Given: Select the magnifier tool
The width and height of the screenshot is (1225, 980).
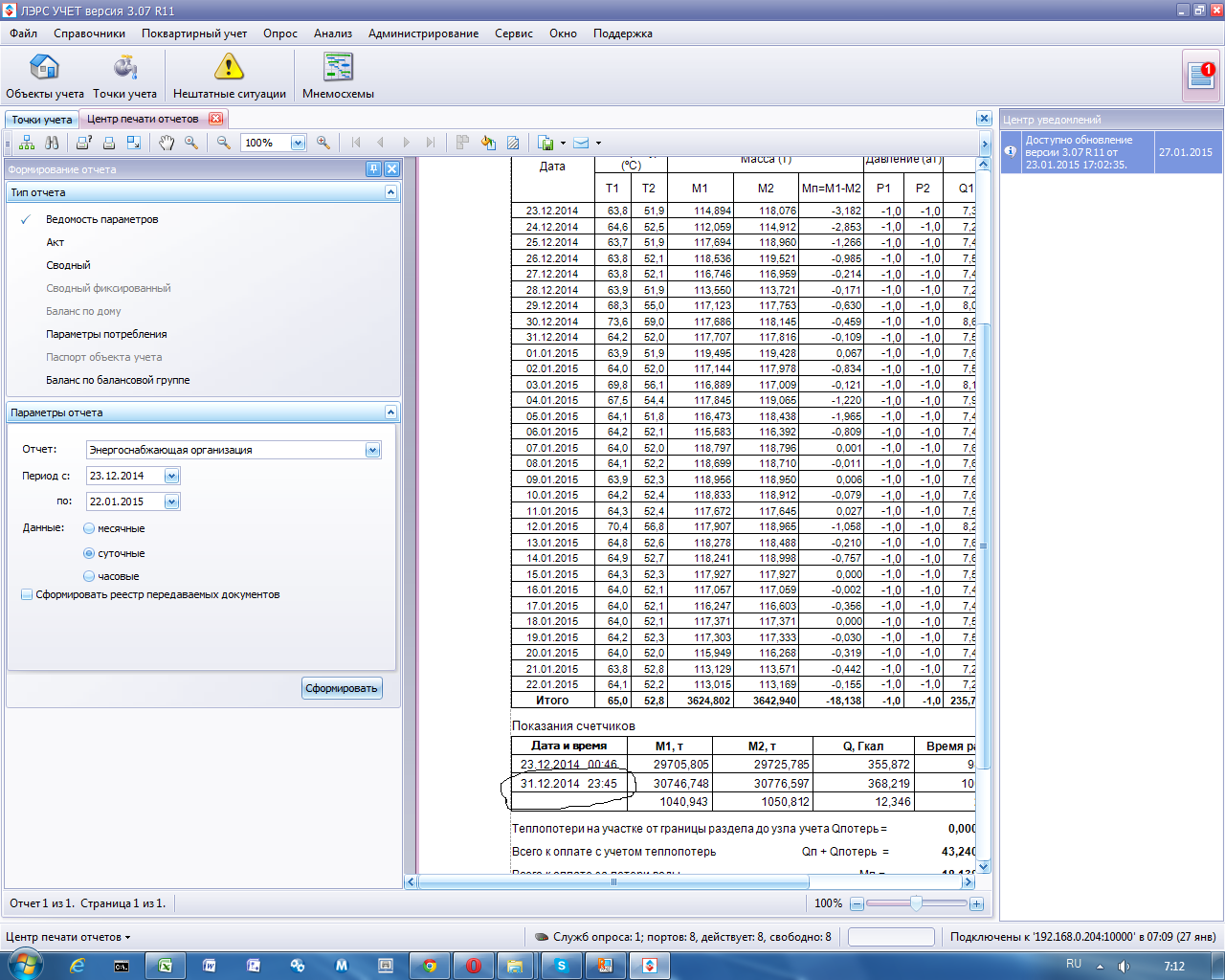Looking at the screenshot, I should pos(191,143).
